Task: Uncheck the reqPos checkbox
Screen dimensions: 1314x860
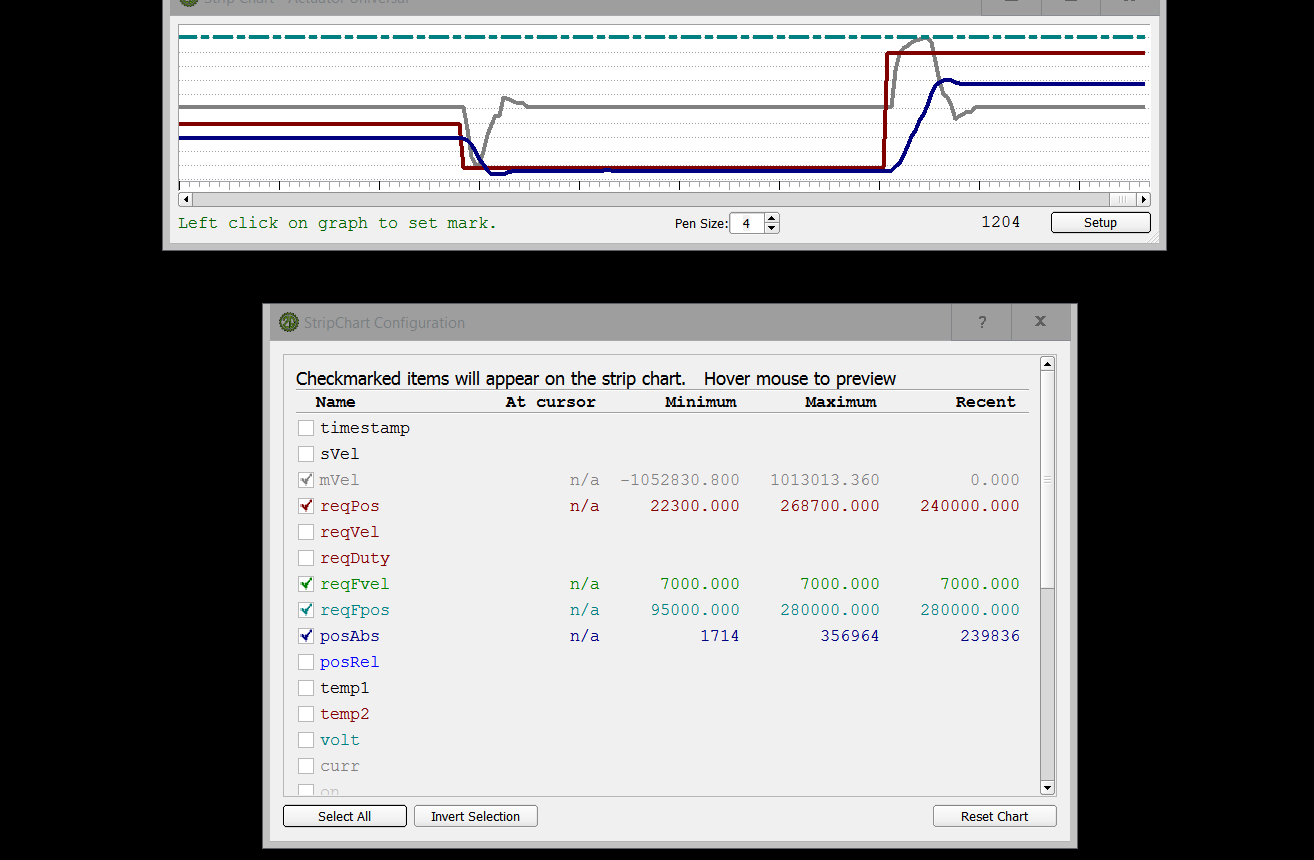Action: click(306, 506)
